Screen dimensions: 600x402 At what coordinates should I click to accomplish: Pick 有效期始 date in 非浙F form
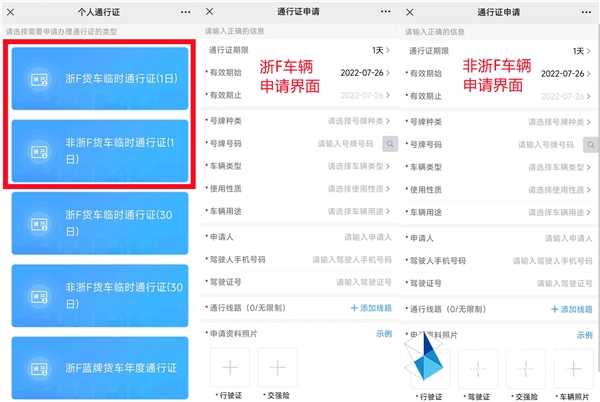[x=499, y=73]
